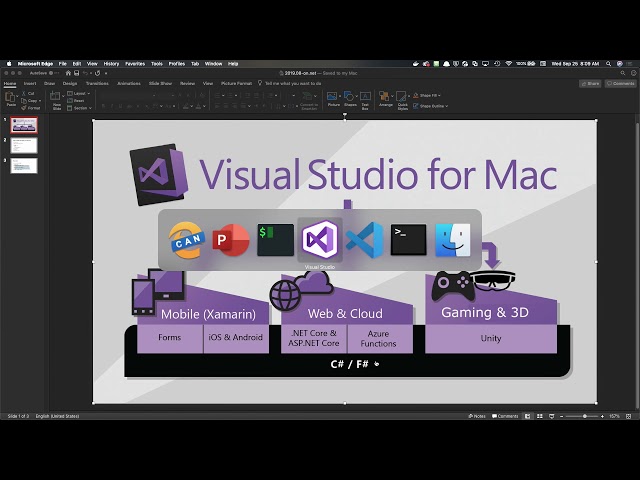Open the Apple menu
The height and width of the screenshot is (480, 640).
[9, 64]
